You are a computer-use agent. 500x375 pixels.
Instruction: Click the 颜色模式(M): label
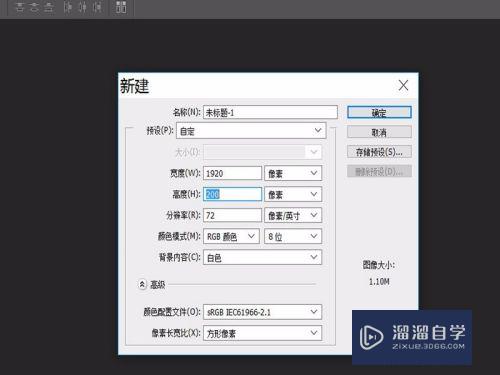click(179, 236)
